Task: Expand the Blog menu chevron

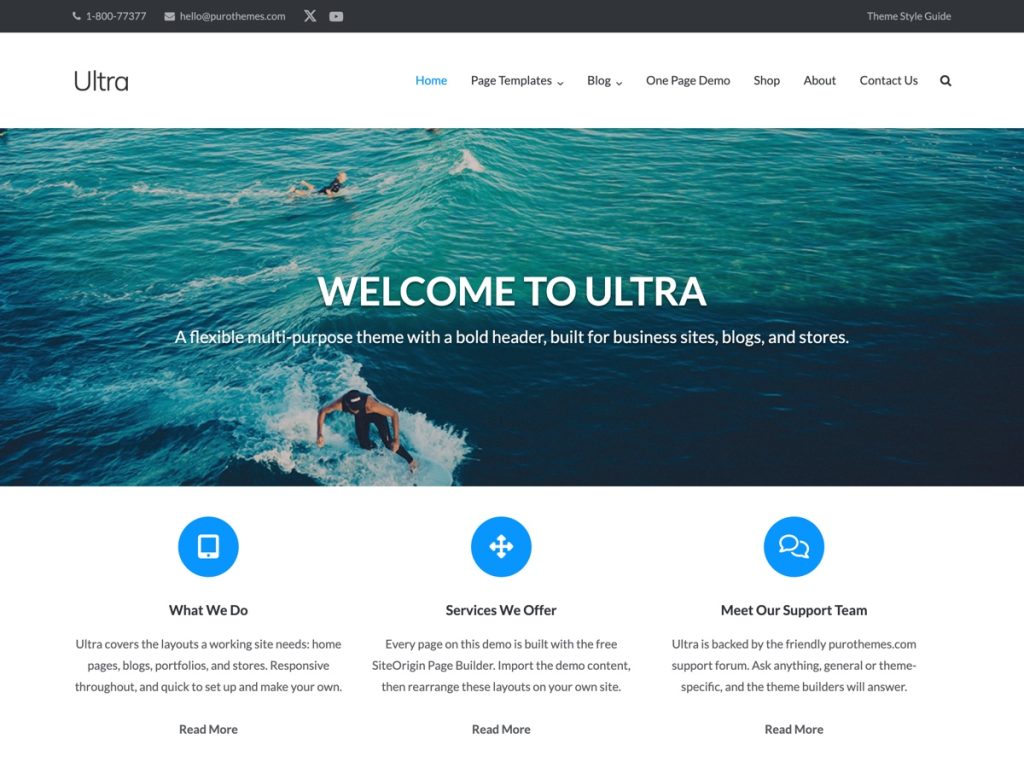Action: tap(619, 83)
